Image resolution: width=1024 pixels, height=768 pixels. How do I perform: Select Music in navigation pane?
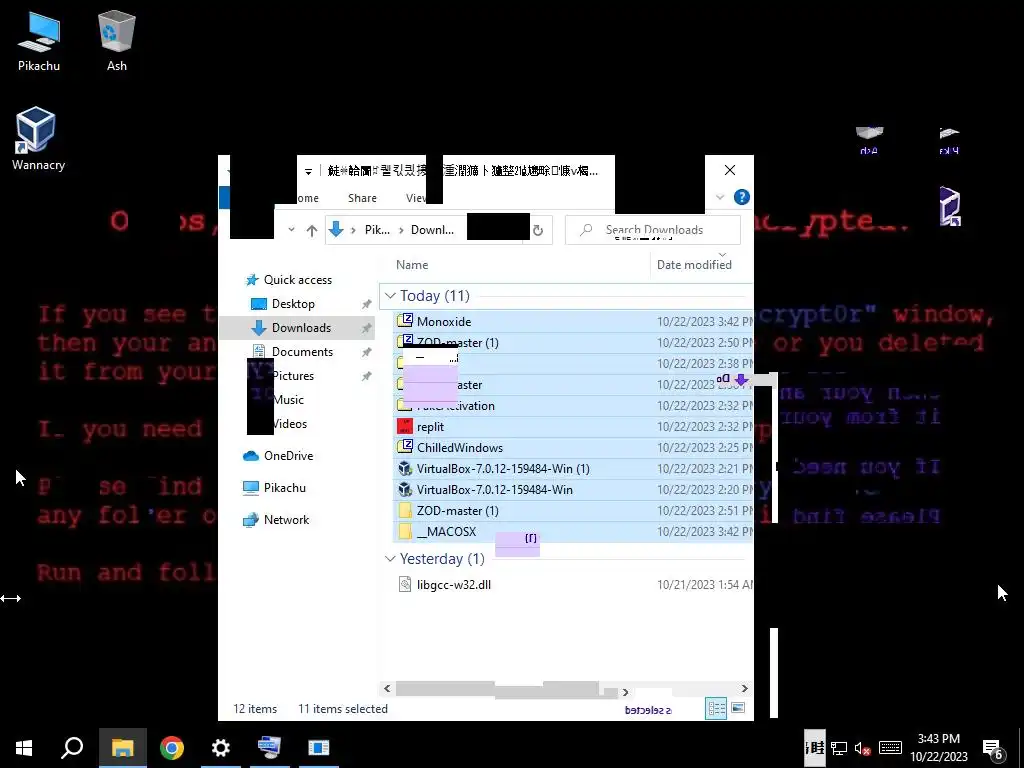[x=288, y=400]
